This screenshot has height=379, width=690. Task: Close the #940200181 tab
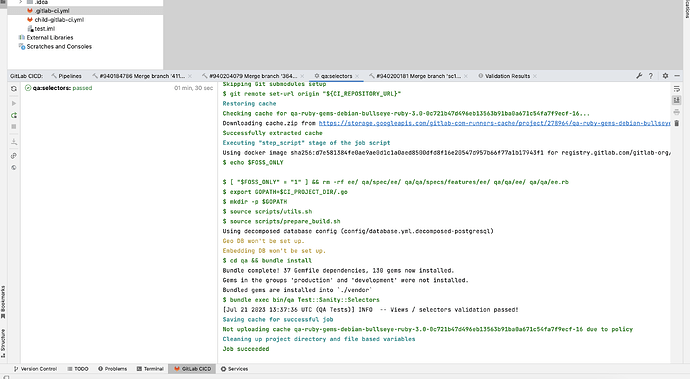(x=466, y=76)
